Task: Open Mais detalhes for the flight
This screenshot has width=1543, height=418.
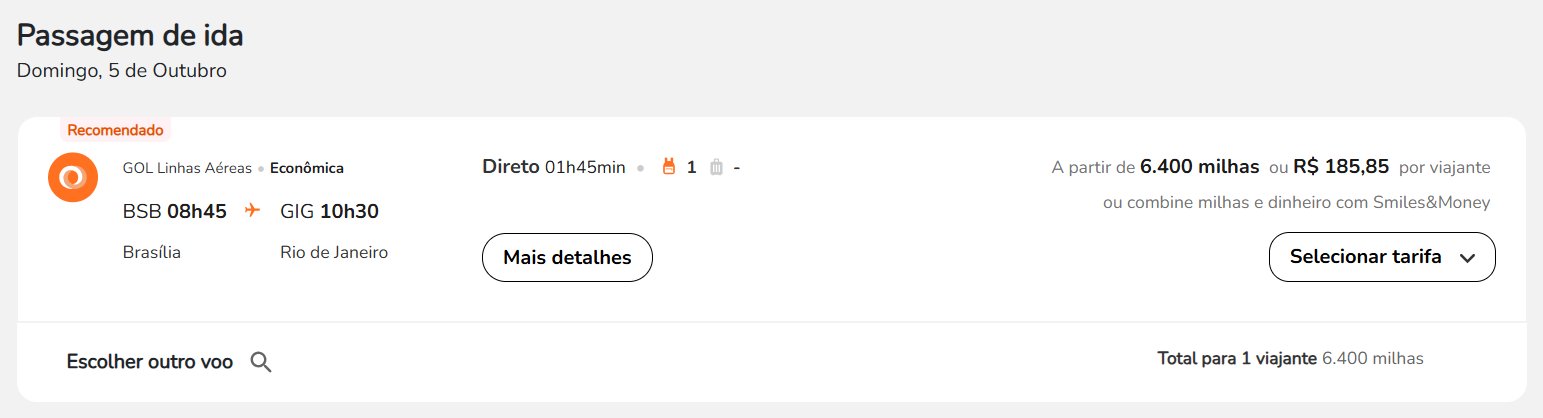Action: click(x=567, y=258)
